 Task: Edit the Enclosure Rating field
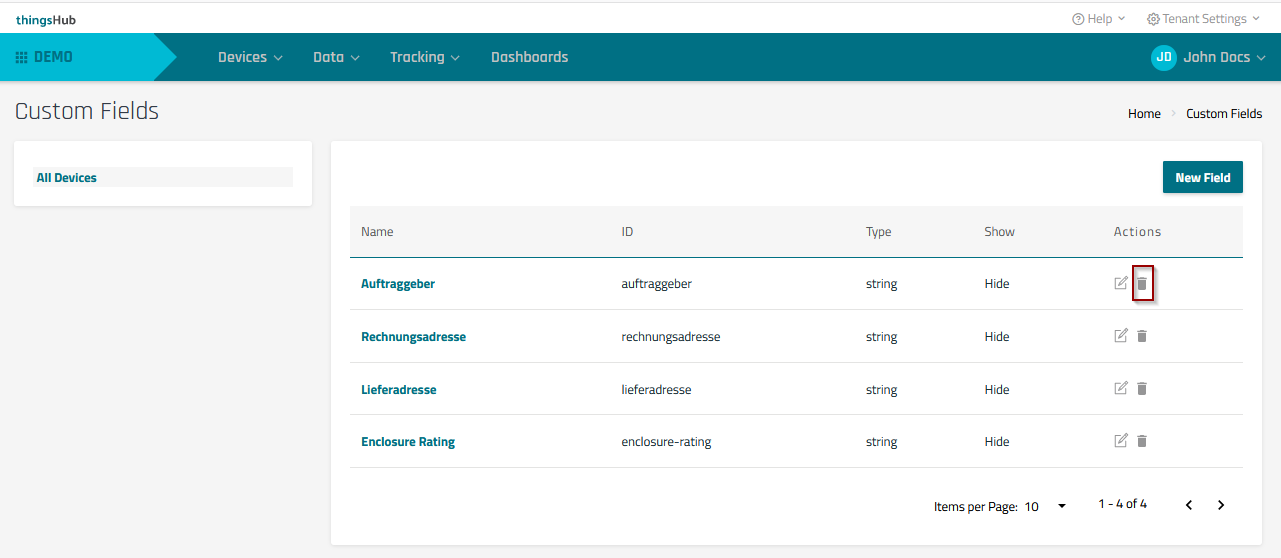click(1121, 441)
